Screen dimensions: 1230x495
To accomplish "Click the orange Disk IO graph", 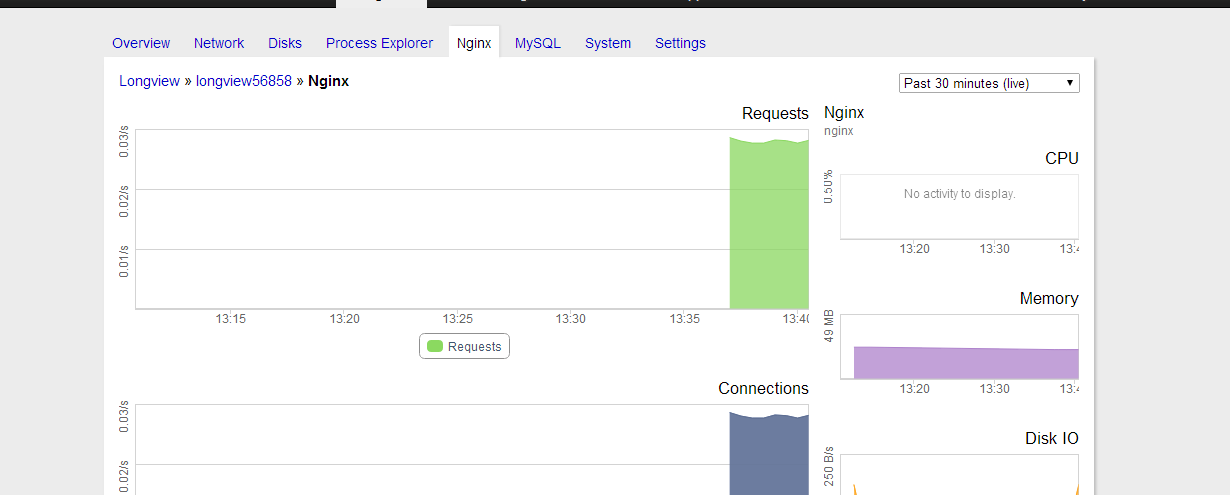I will point(959,475).
